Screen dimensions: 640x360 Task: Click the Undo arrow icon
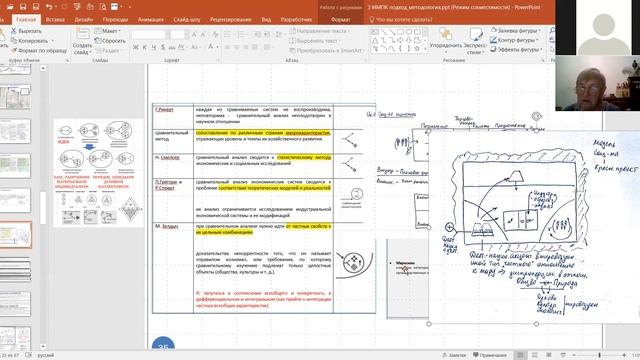click(x=49, y=7)
